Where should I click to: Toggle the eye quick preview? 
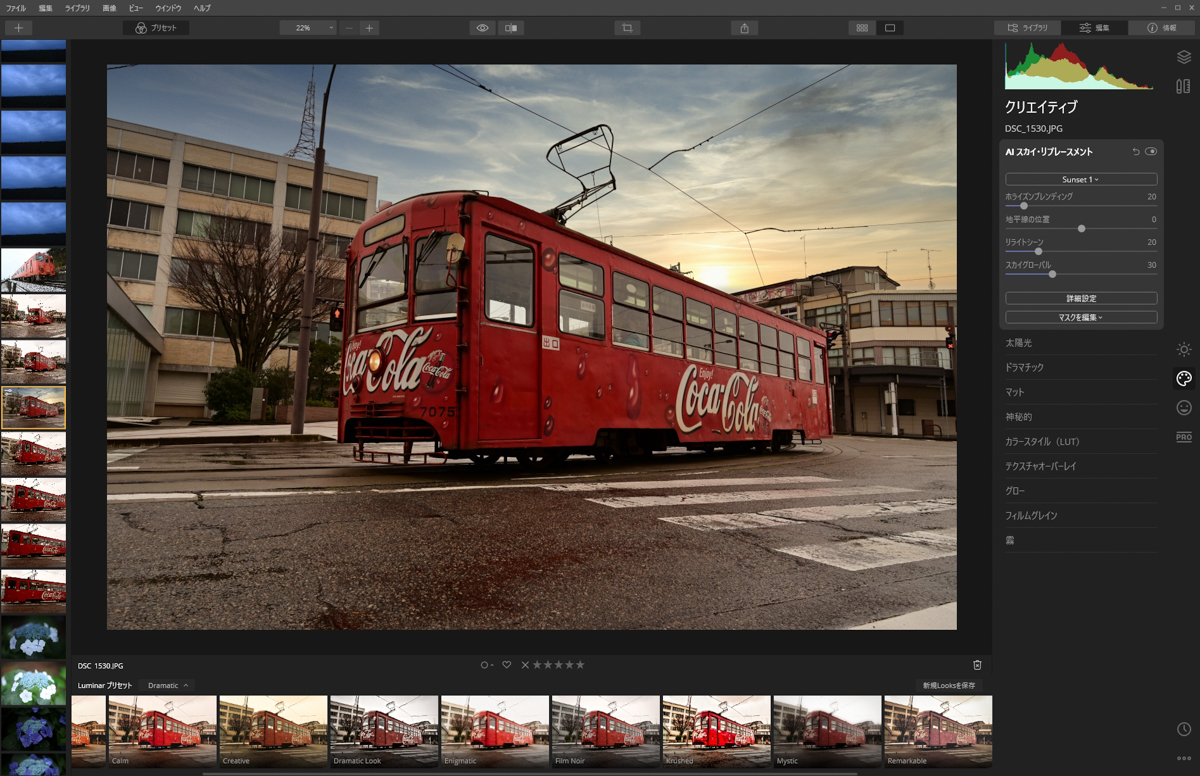[x=482, y=28]
